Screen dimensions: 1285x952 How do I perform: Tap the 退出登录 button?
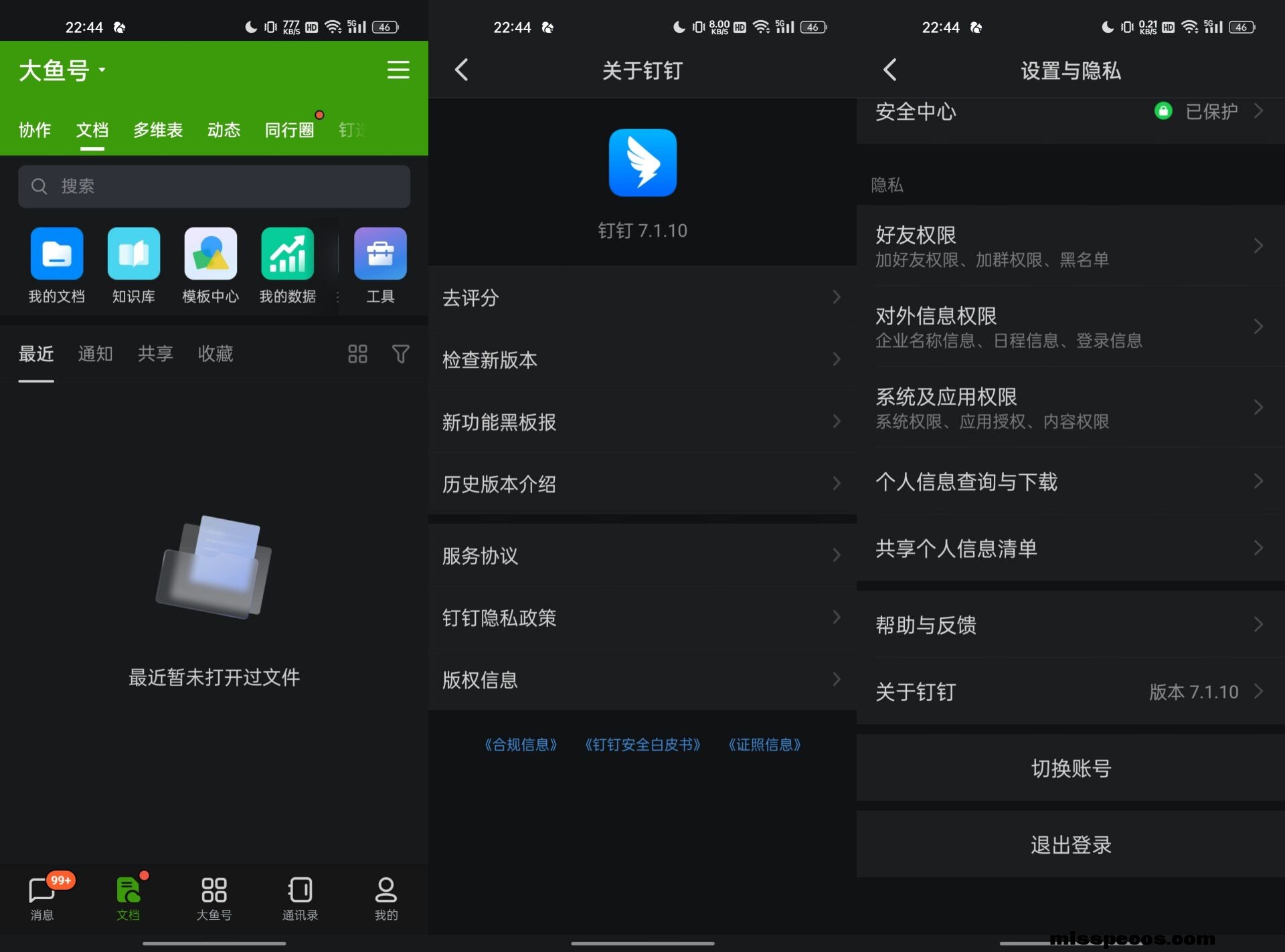click(x=1071, y=844)
